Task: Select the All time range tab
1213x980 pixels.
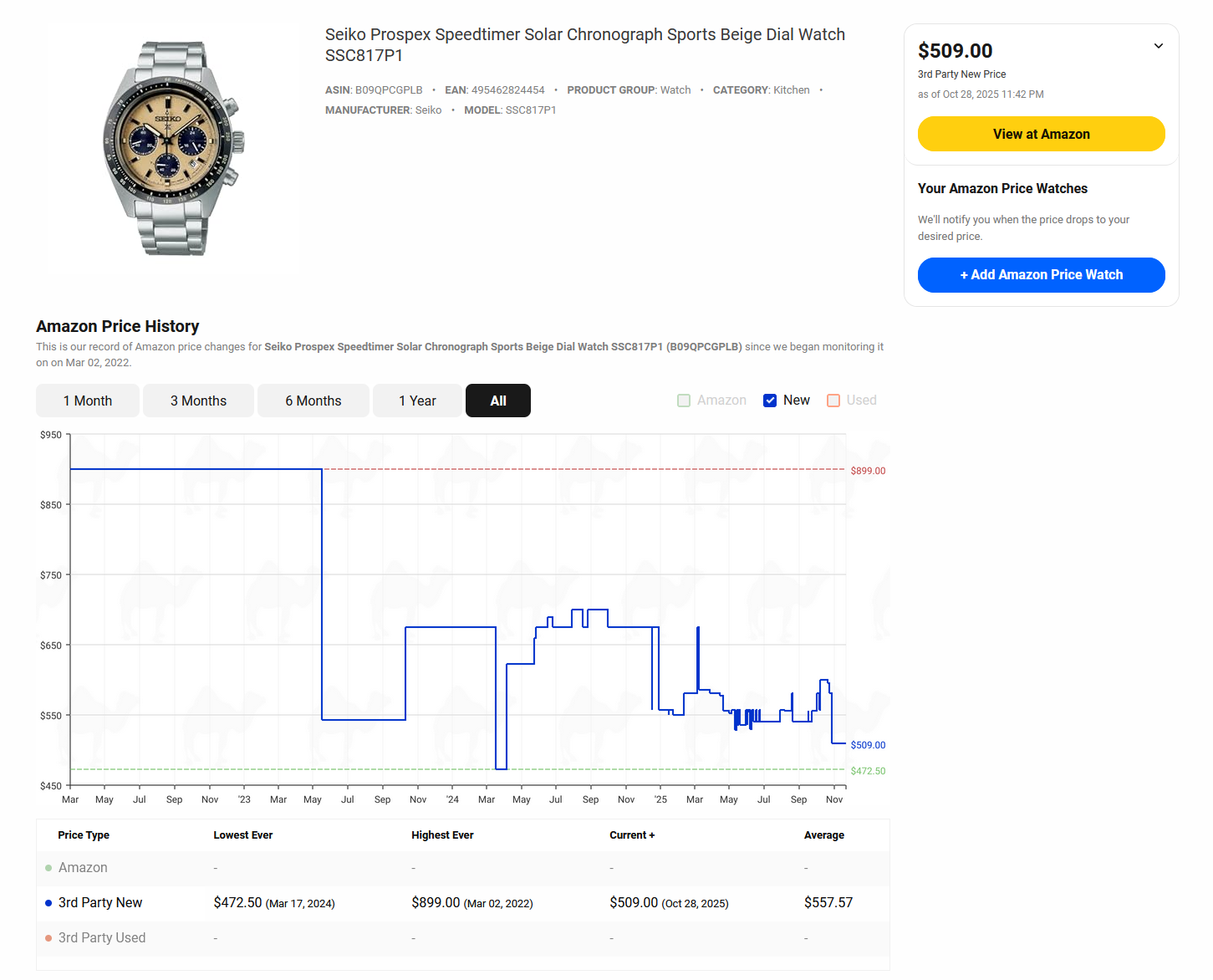Action: (x=498, y=401)
